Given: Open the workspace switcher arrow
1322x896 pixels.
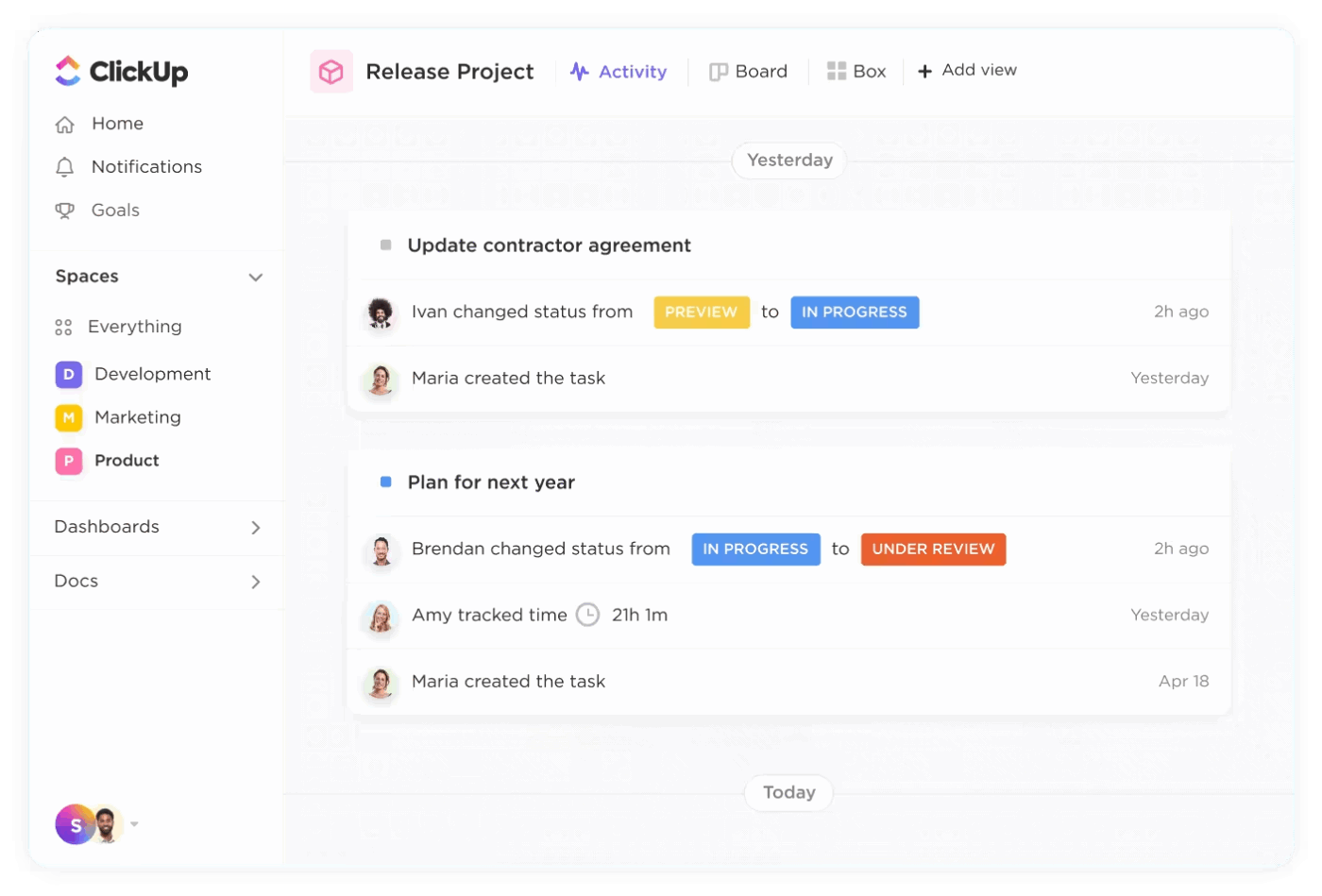Looking at the screenshot, I should 133,825.
